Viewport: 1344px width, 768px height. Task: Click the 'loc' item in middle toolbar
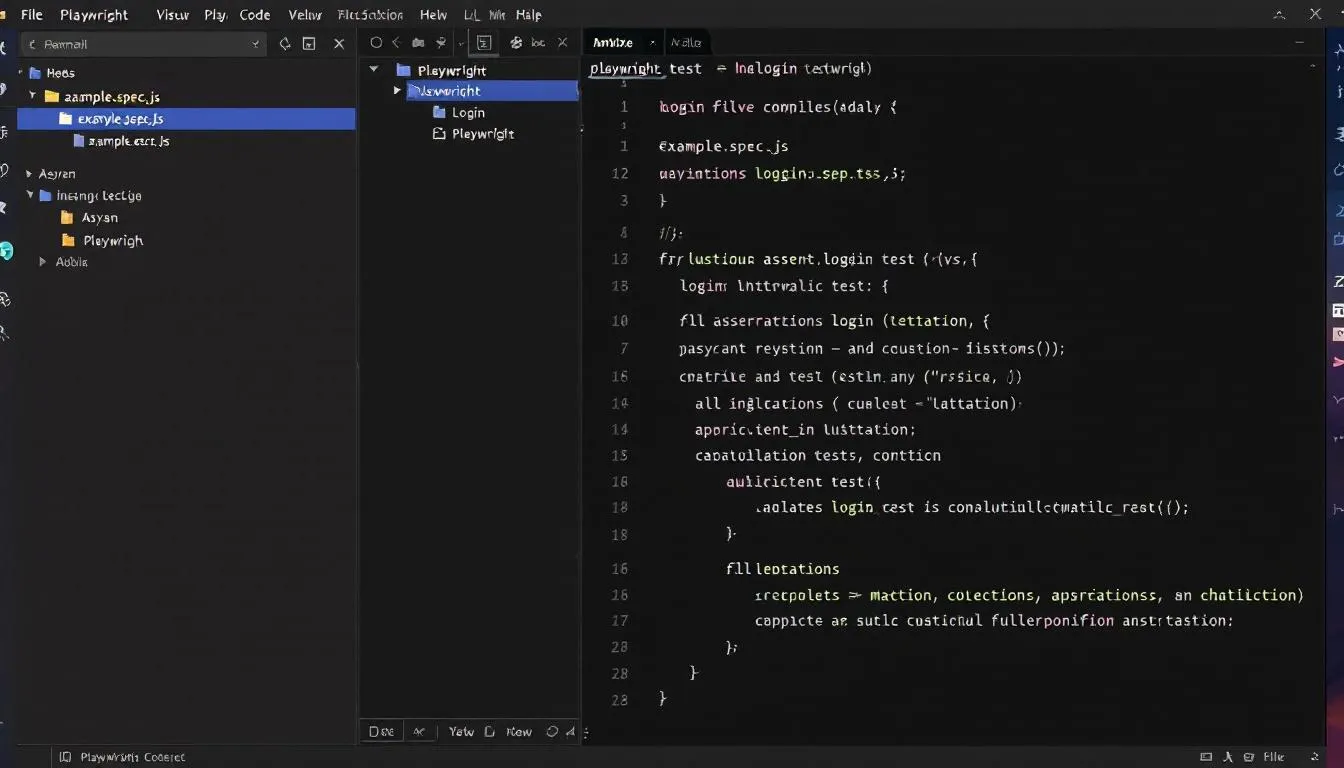(x=538, y=43)
